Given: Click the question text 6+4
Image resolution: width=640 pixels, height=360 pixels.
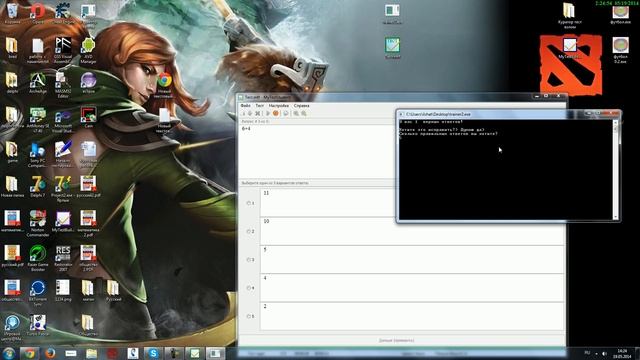Looking at the screenshot, I should [246, 129].
